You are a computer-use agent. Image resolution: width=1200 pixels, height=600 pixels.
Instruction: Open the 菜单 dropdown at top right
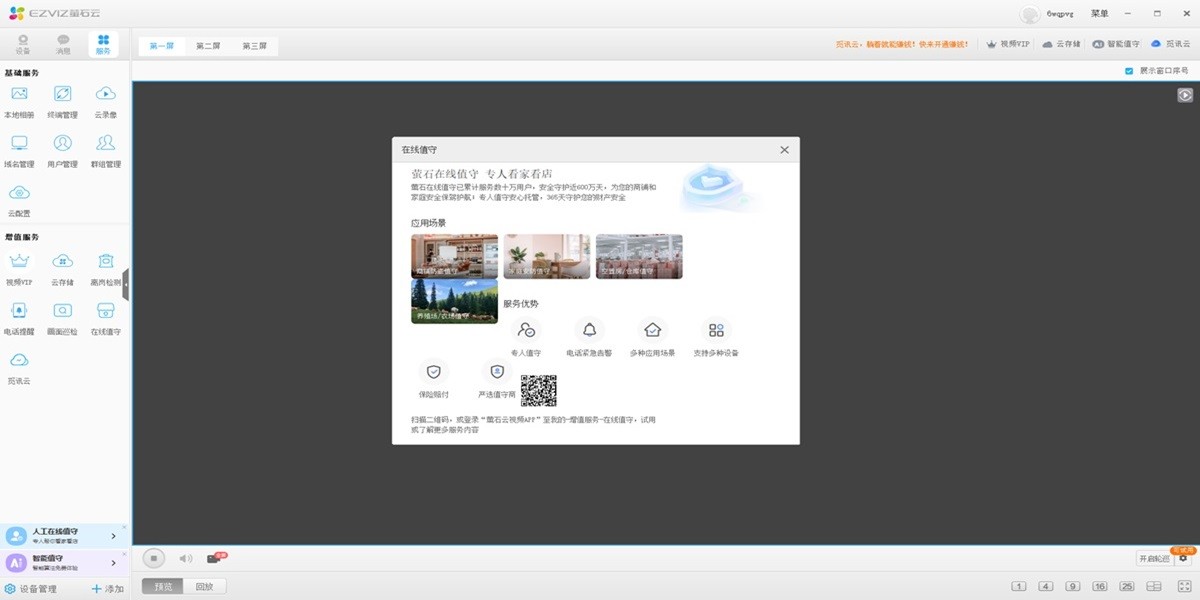click(1100, 13)
